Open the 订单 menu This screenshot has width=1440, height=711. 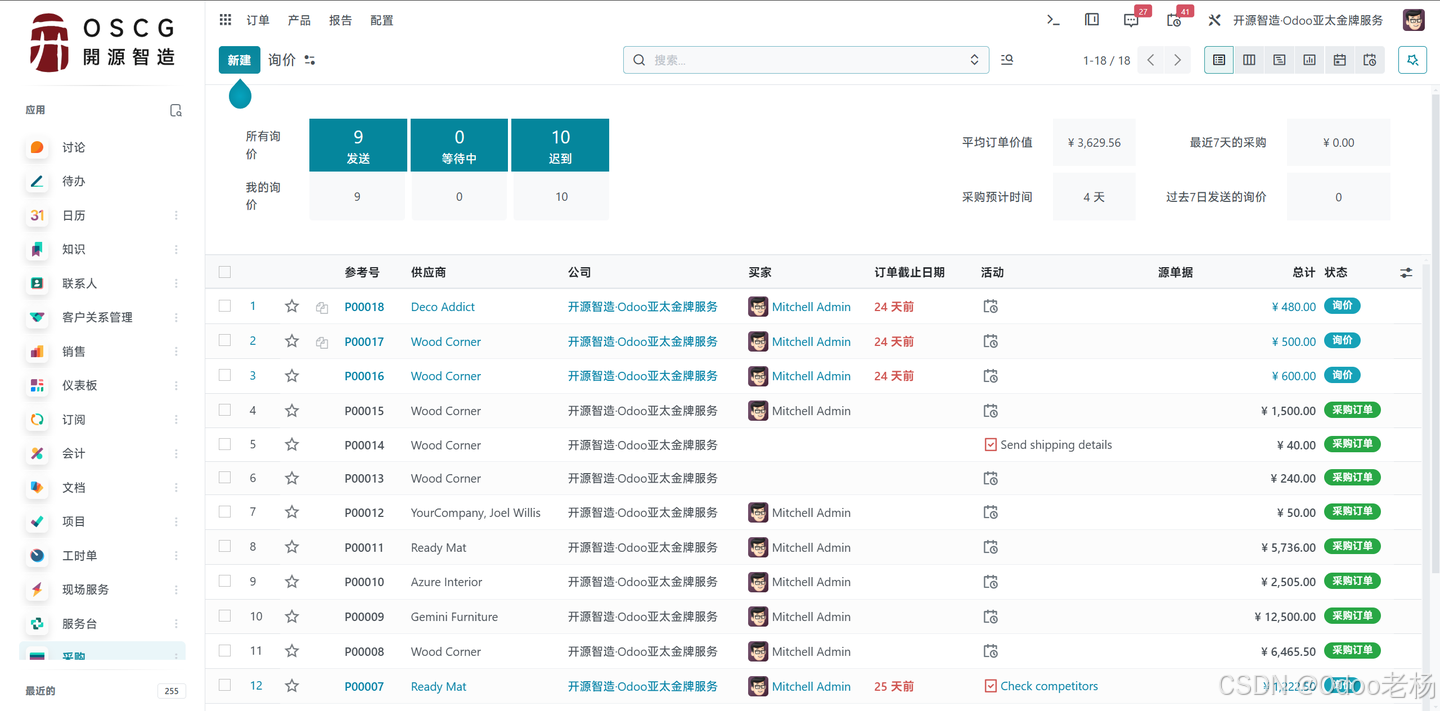click(x=258, y=20)
